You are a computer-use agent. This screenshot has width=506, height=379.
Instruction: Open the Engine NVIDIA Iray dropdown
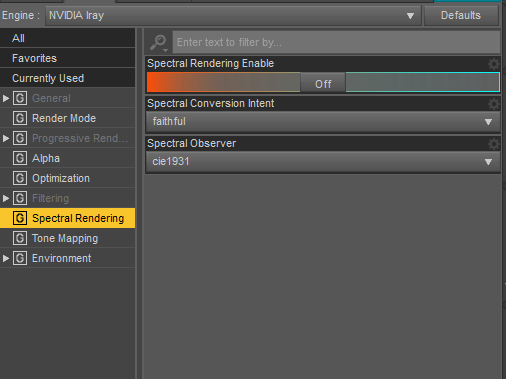[x=233, y=15]
